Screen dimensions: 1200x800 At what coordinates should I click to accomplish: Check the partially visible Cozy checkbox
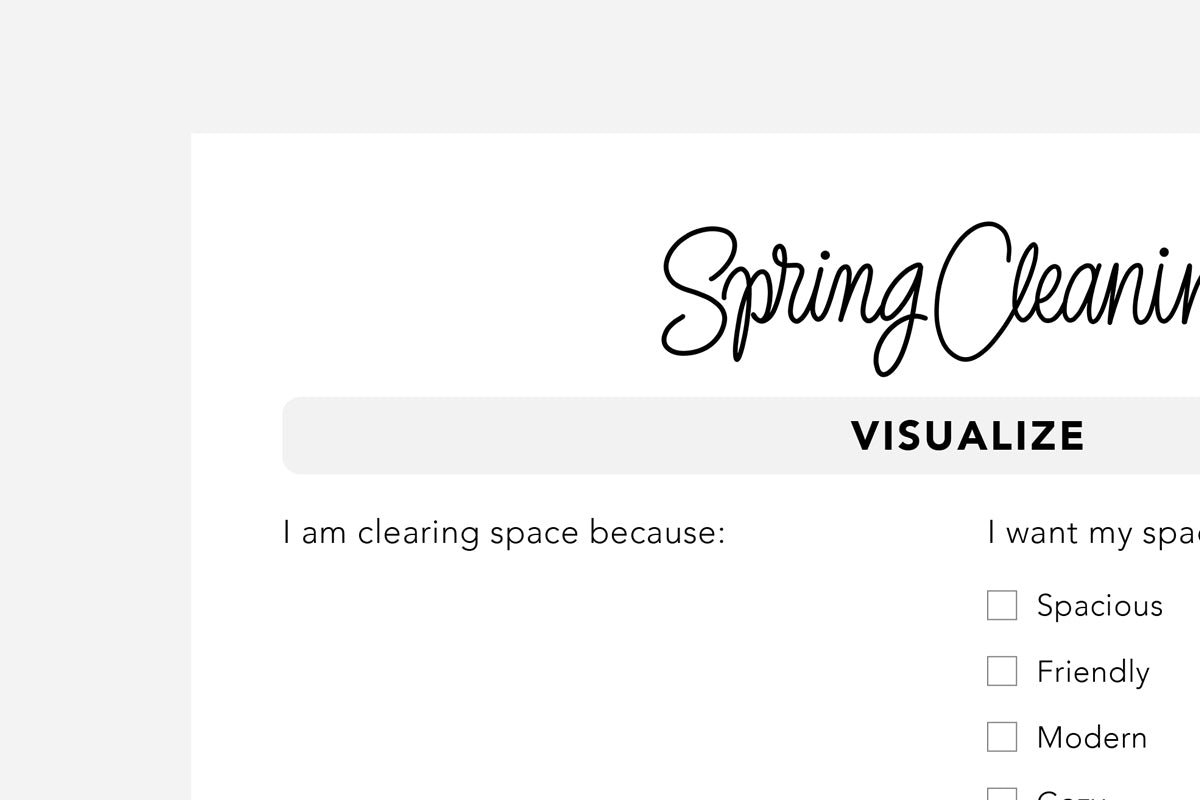coord(1002,795)
